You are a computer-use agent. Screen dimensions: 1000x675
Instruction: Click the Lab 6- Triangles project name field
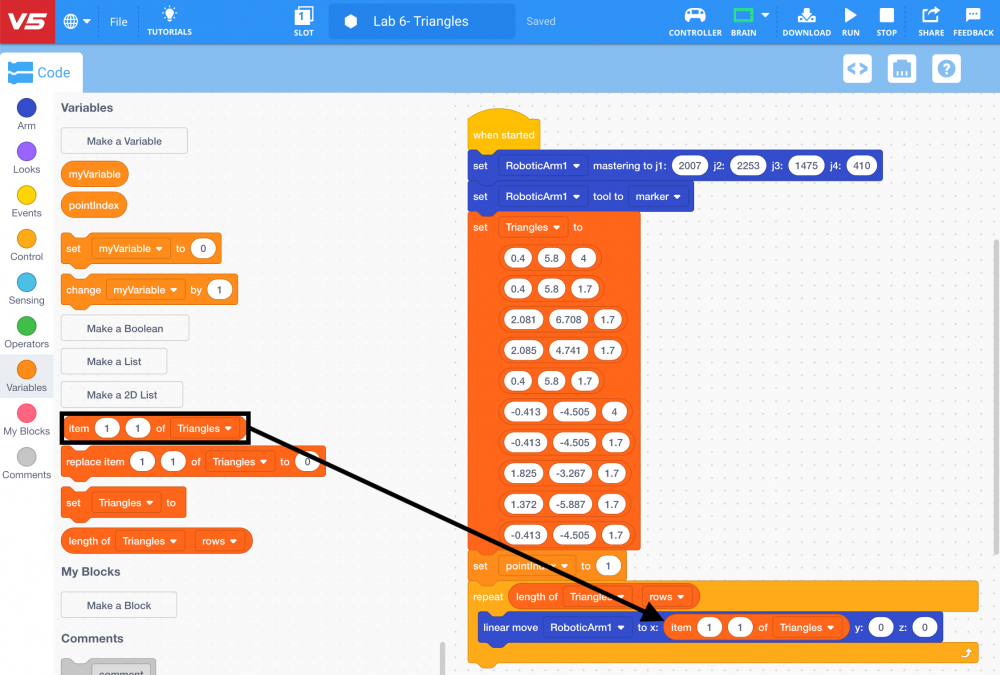(421, 20)
